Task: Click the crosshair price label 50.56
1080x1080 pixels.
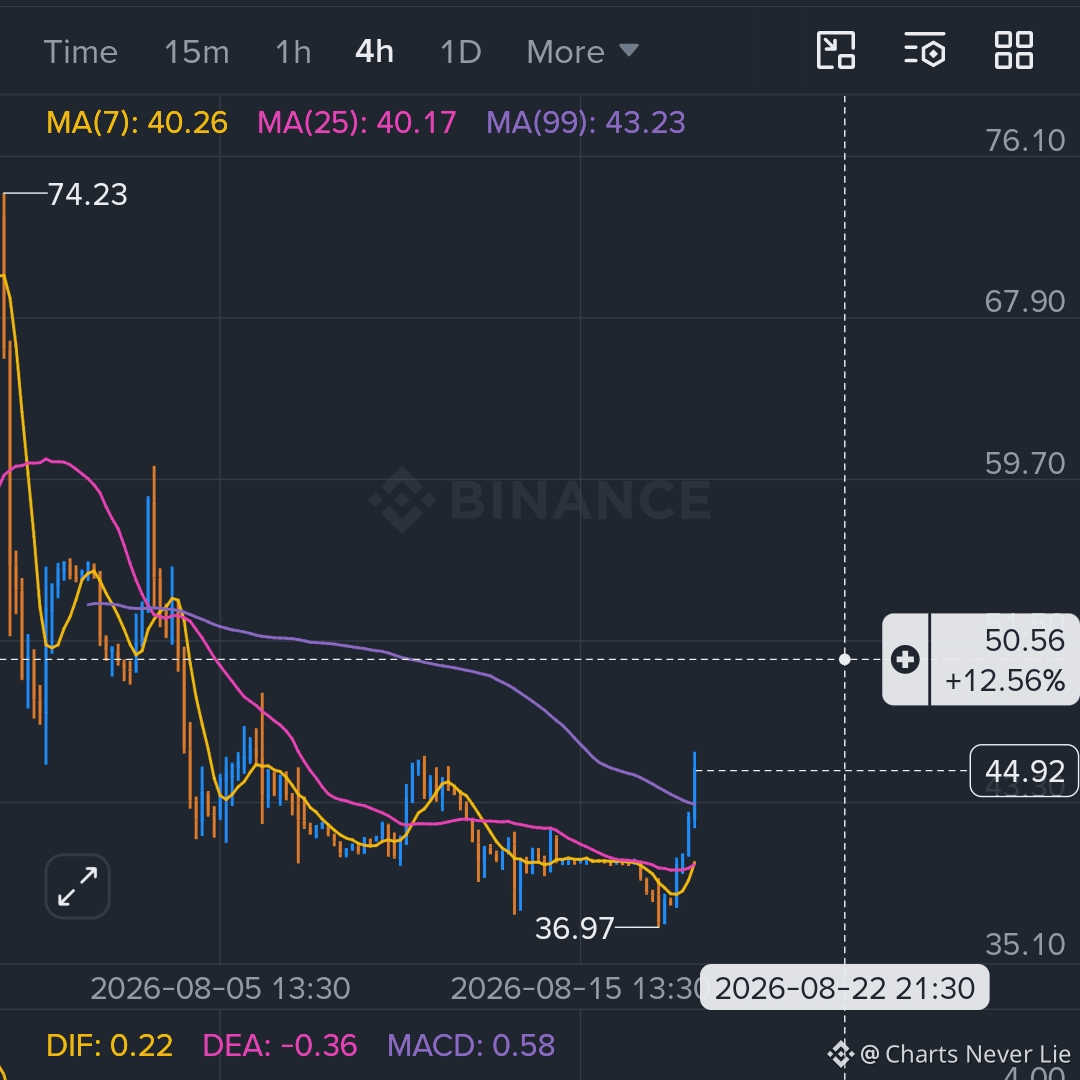Action: point(1025,640)
